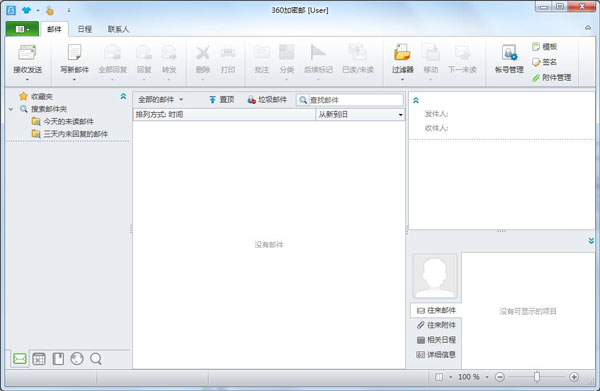Open the green application menu button
Viewport: 600px width, 391px height.
[x=22, y=29]
